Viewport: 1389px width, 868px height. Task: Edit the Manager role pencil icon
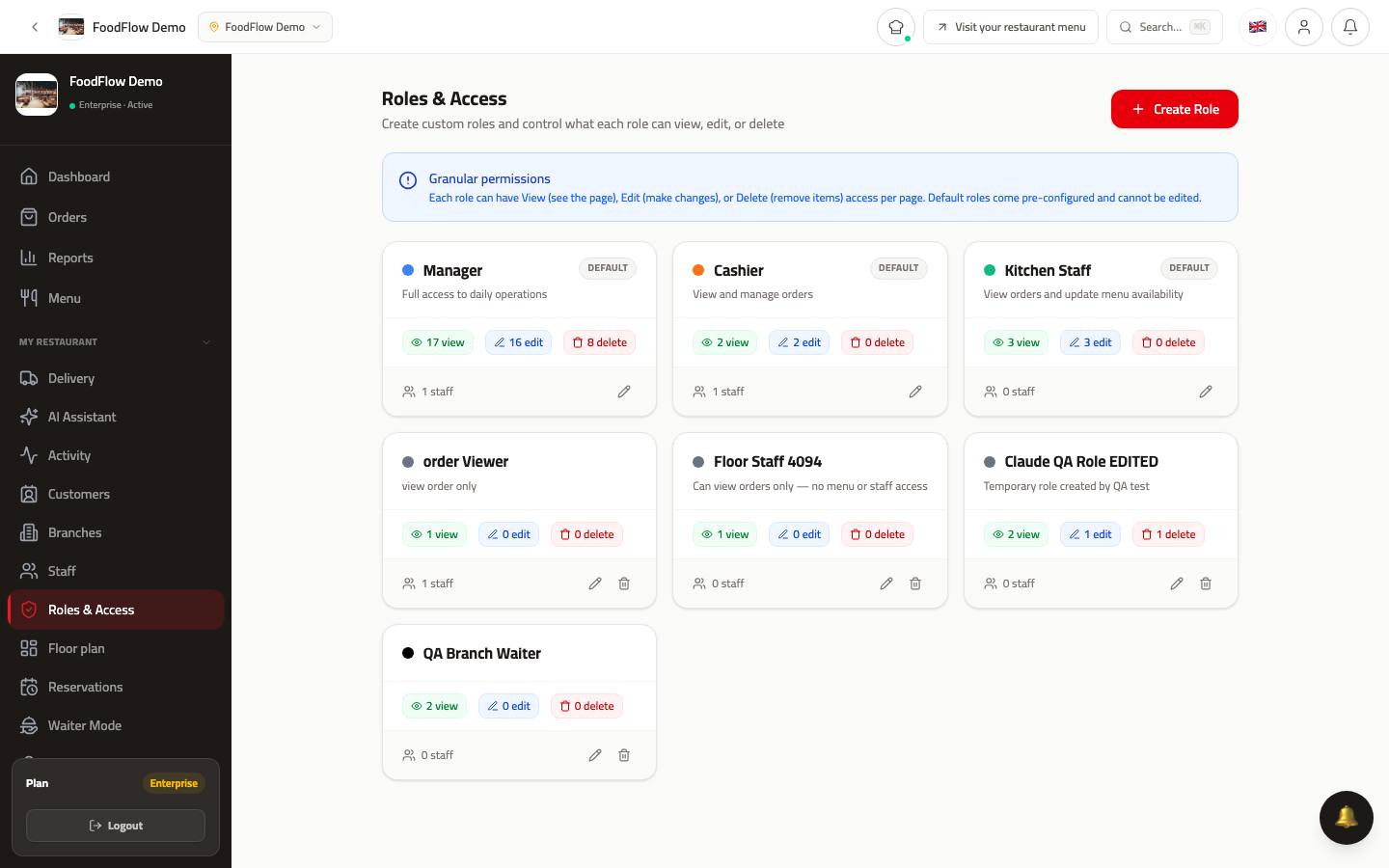[x=624, y=392]
